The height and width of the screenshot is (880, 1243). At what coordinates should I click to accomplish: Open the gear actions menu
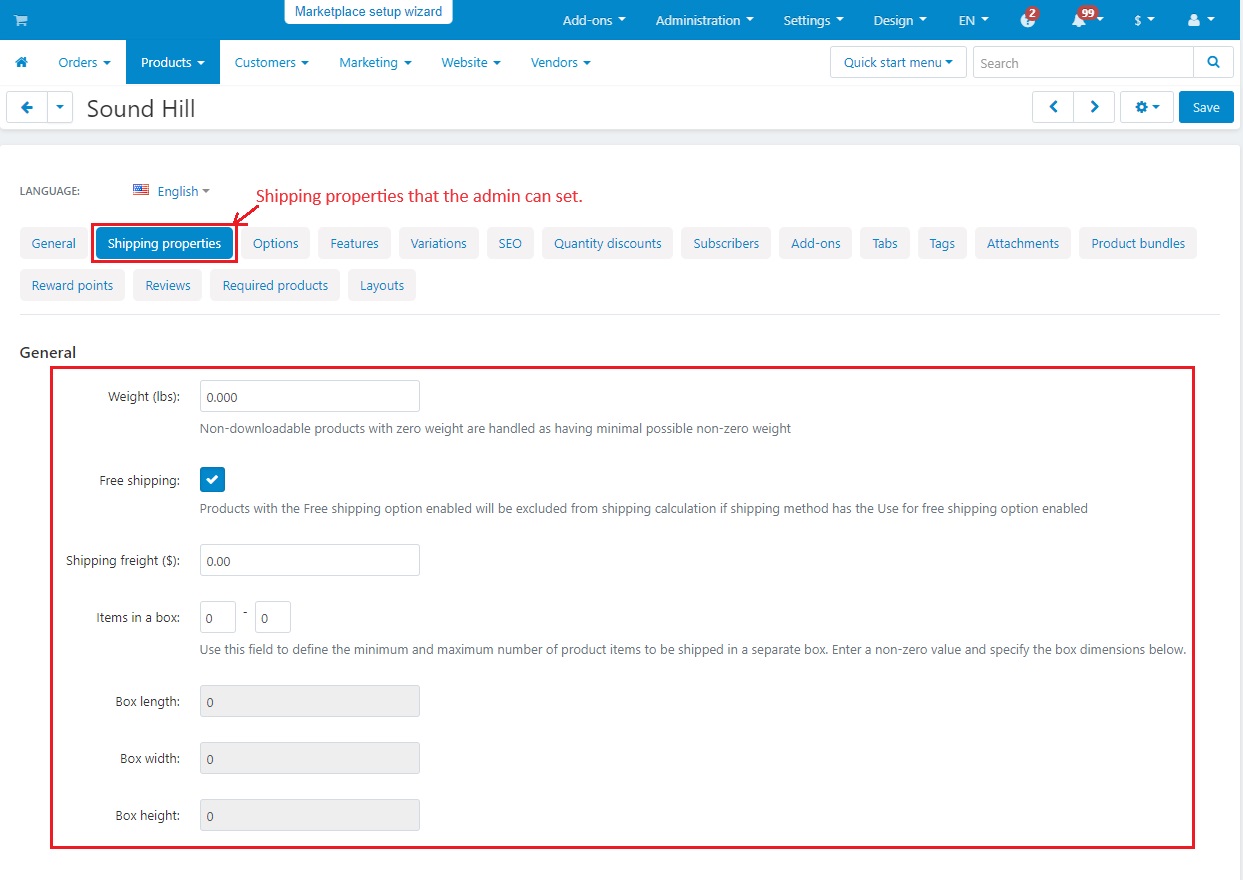(x=1147, y=107)
